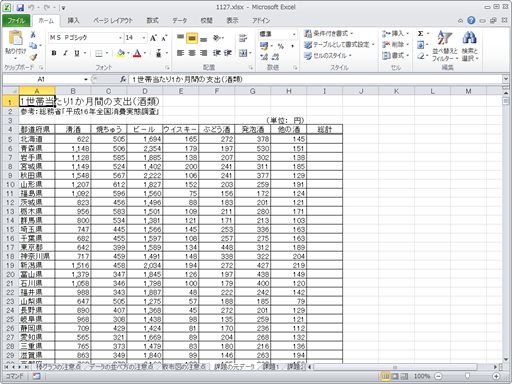Click the Save icon in quick access toolbar

[x=20, y=7]
